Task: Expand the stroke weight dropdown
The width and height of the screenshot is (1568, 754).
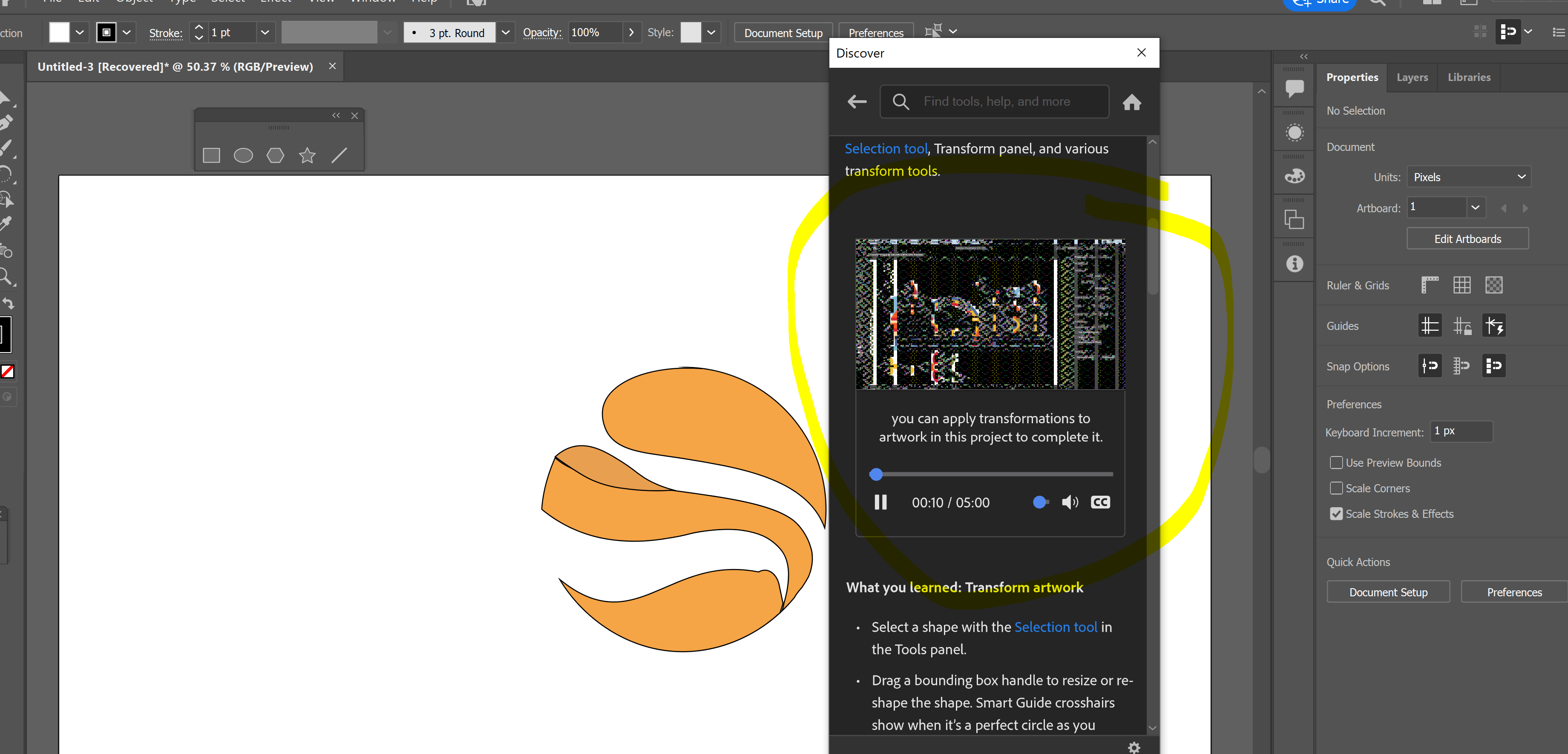Action: point(265,32)
